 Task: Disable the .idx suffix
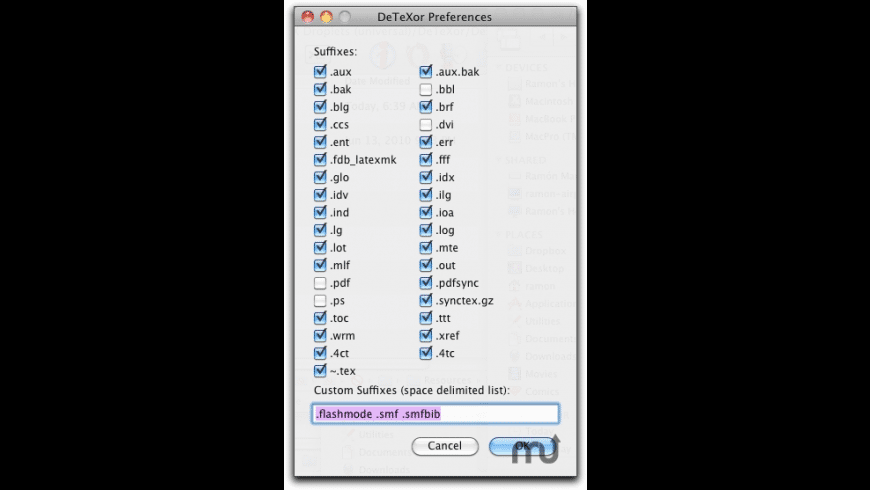426,177
